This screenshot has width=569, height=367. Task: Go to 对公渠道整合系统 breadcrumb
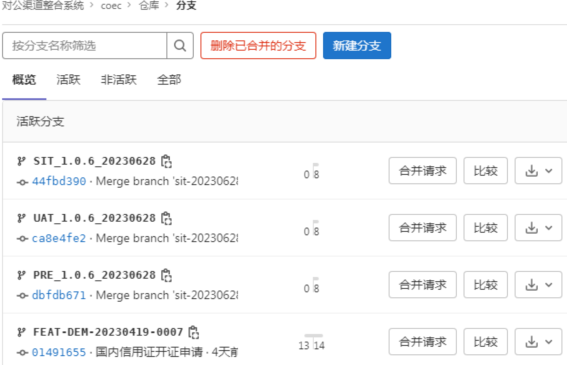43,5
